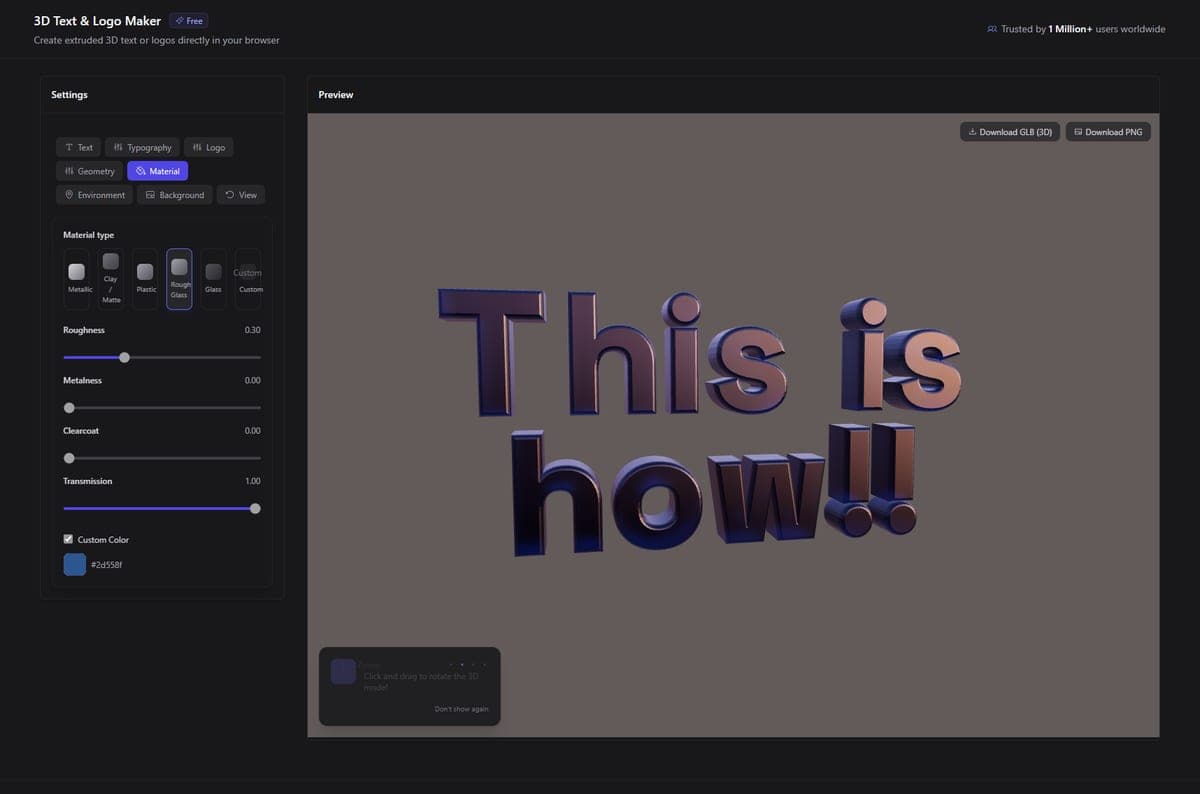1200x794 pixels.
Task: Click the Preview panel heading
Action: tap(335, 95)
